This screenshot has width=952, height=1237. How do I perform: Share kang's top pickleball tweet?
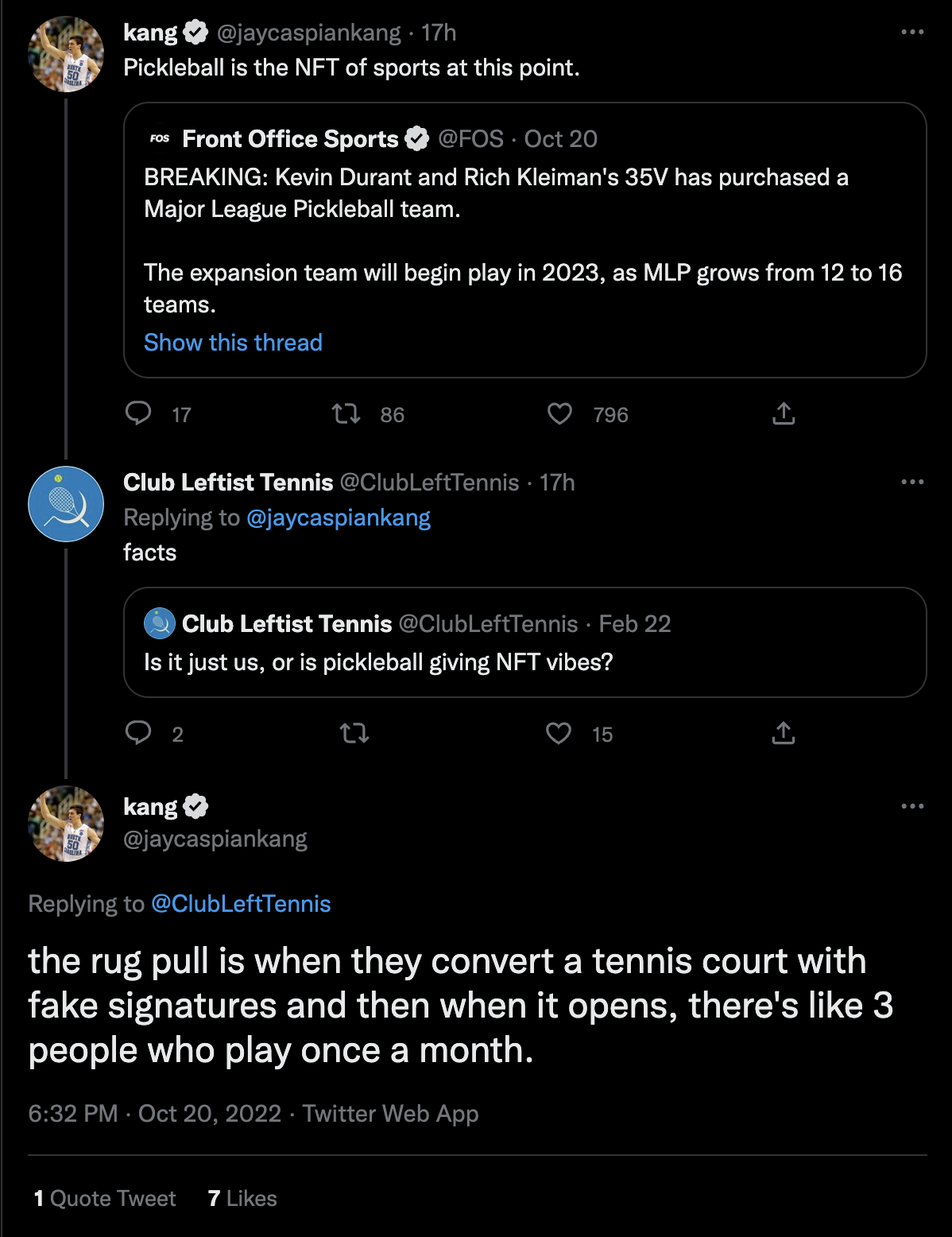pos(784,413)
